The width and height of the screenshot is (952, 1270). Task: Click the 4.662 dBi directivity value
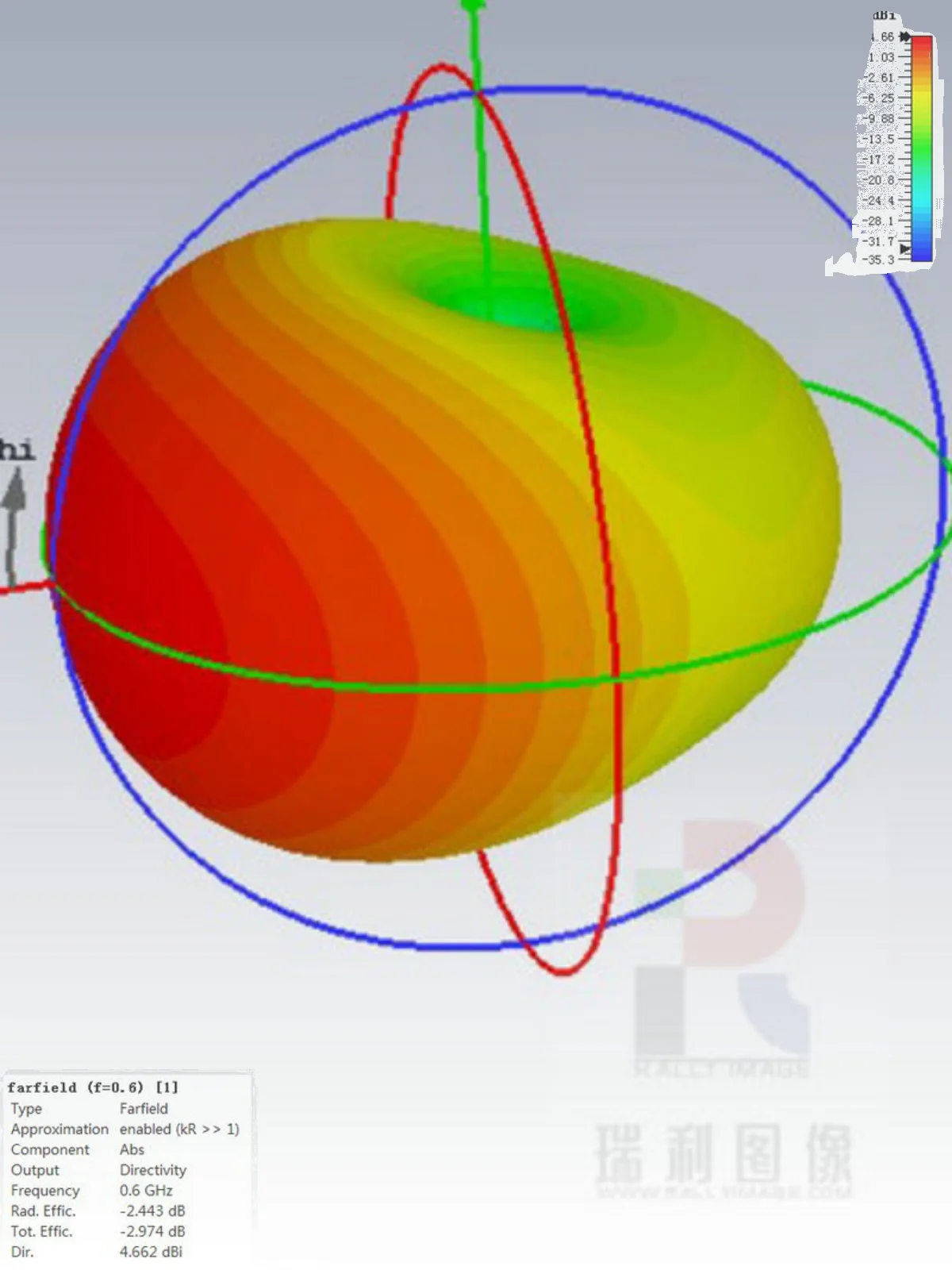(x=151, y=1253)
